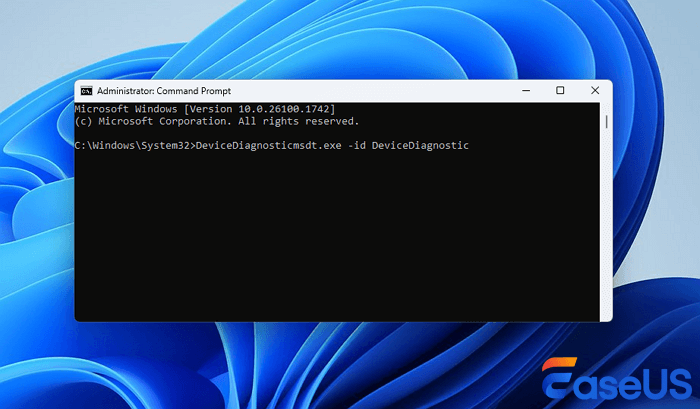Image resolution: width=700 pixels, height=409 pixels.
Task: Click the 'Microsoft Windows [Version 10.0.26100.1742]' line
Action: point(205,109)
